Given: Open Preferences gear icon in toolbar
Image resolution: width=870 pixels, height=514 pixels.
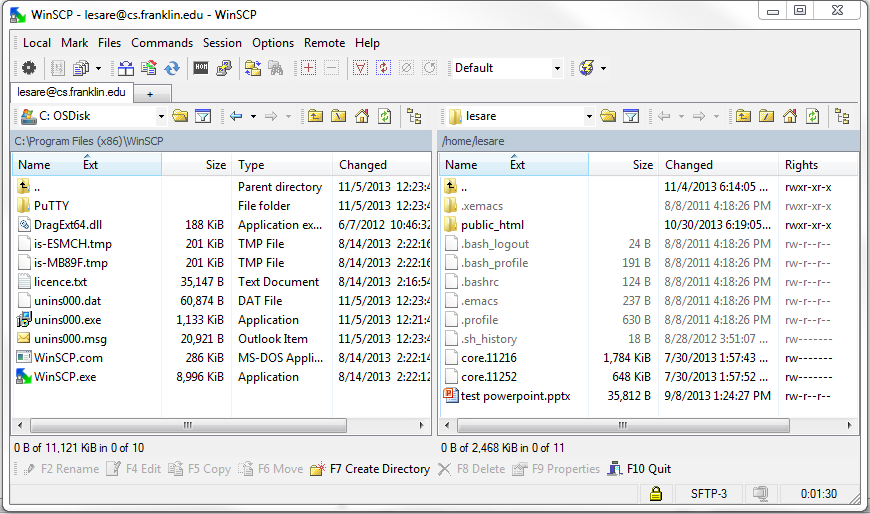Looking at the screenshot, I should coord(29,68).
